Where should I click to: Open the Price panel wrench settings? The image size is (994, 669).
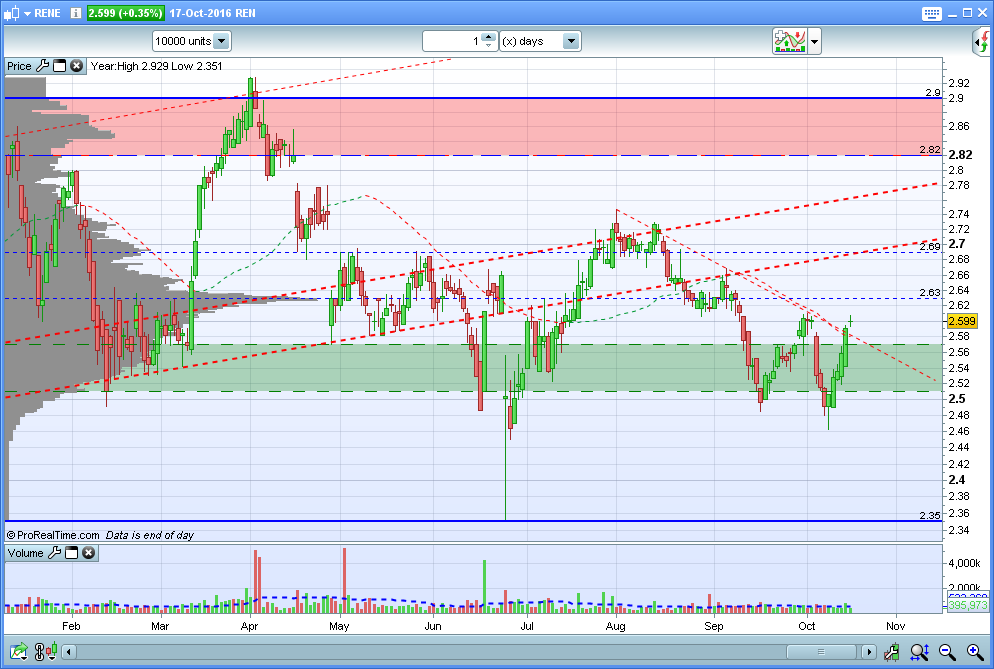pyautogui.click(x=42, y=66)
